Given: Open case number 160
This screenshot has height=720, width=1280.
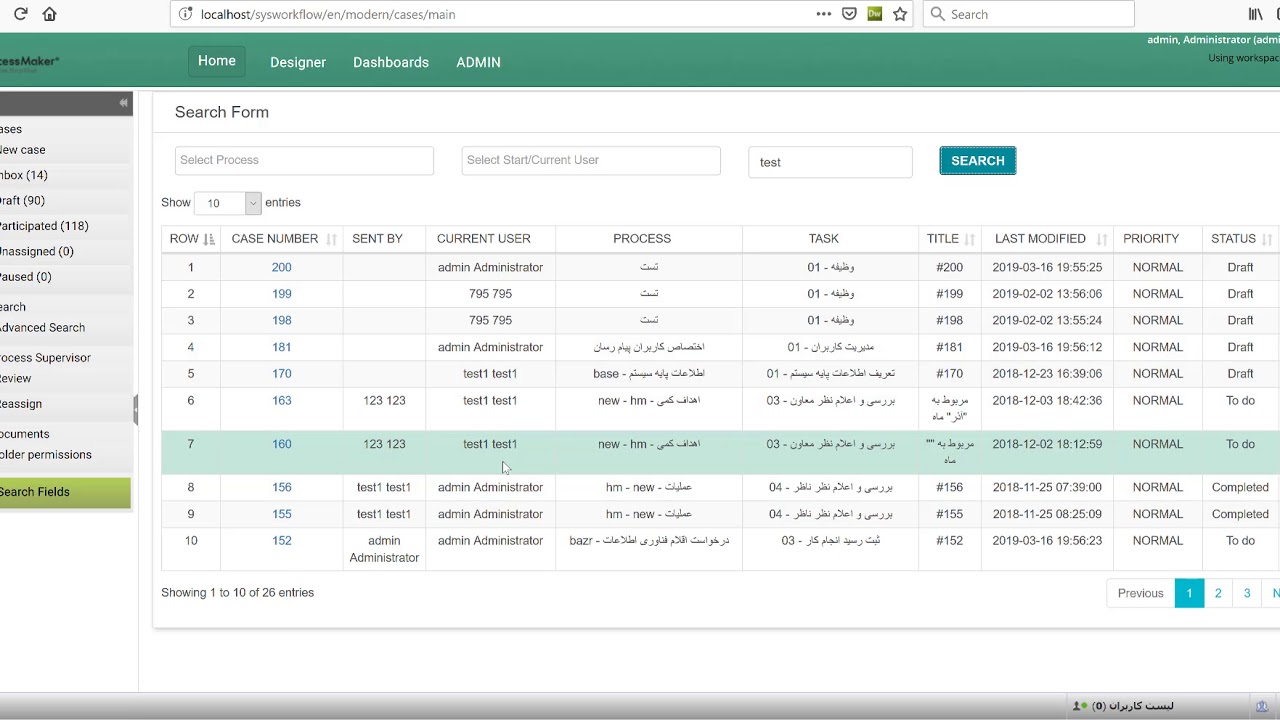Looking at the screenshot, I should tap(282, 444).
